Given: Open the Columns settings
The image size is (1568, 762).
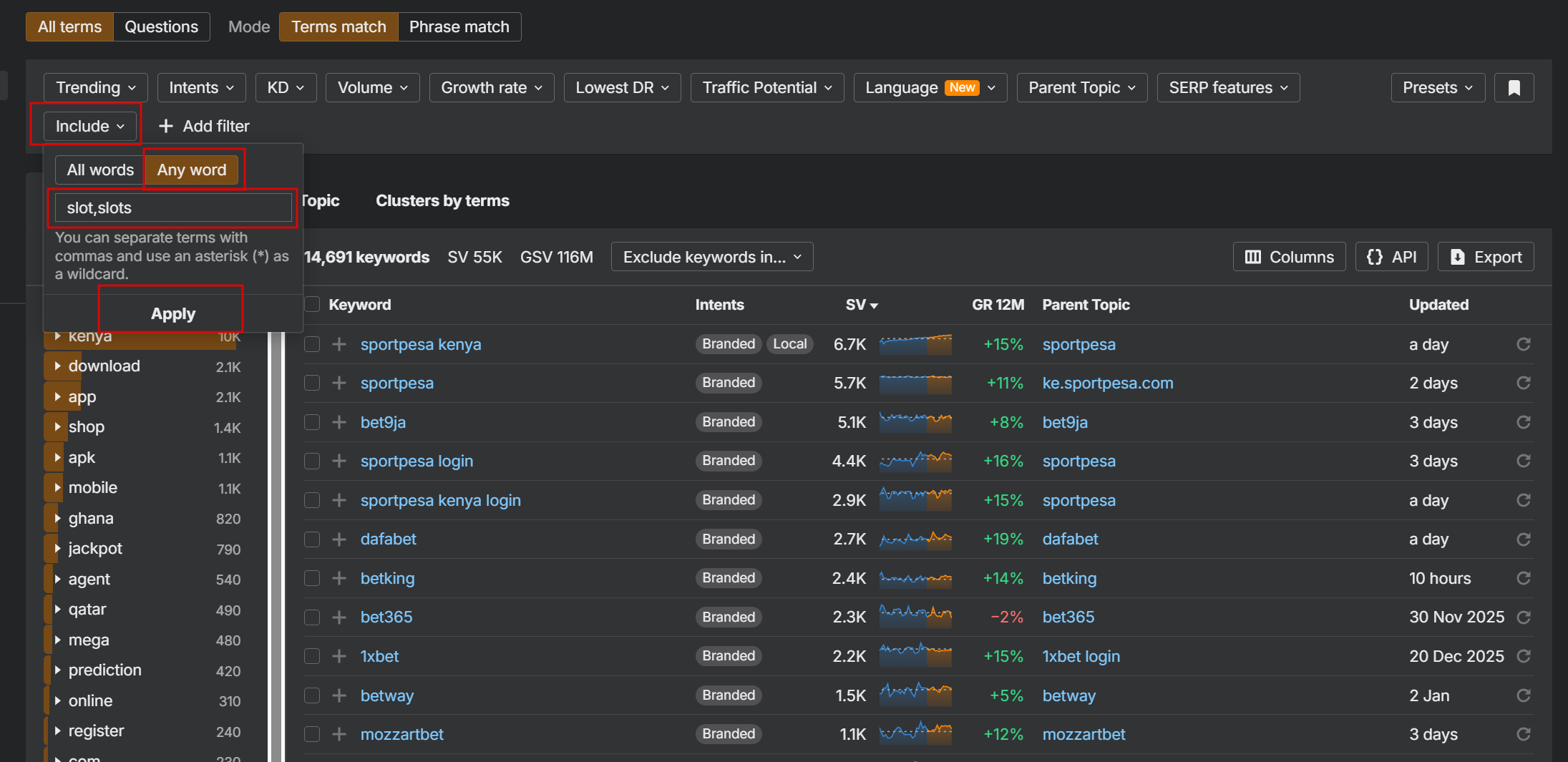Looking at the screenshot, I should [1289, 257].
